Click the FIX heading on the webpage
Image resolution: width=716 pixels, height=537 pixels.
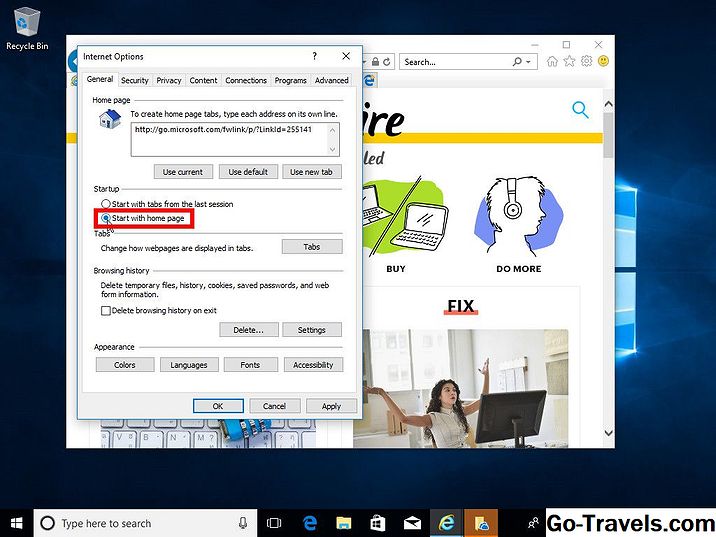(461, 306)
